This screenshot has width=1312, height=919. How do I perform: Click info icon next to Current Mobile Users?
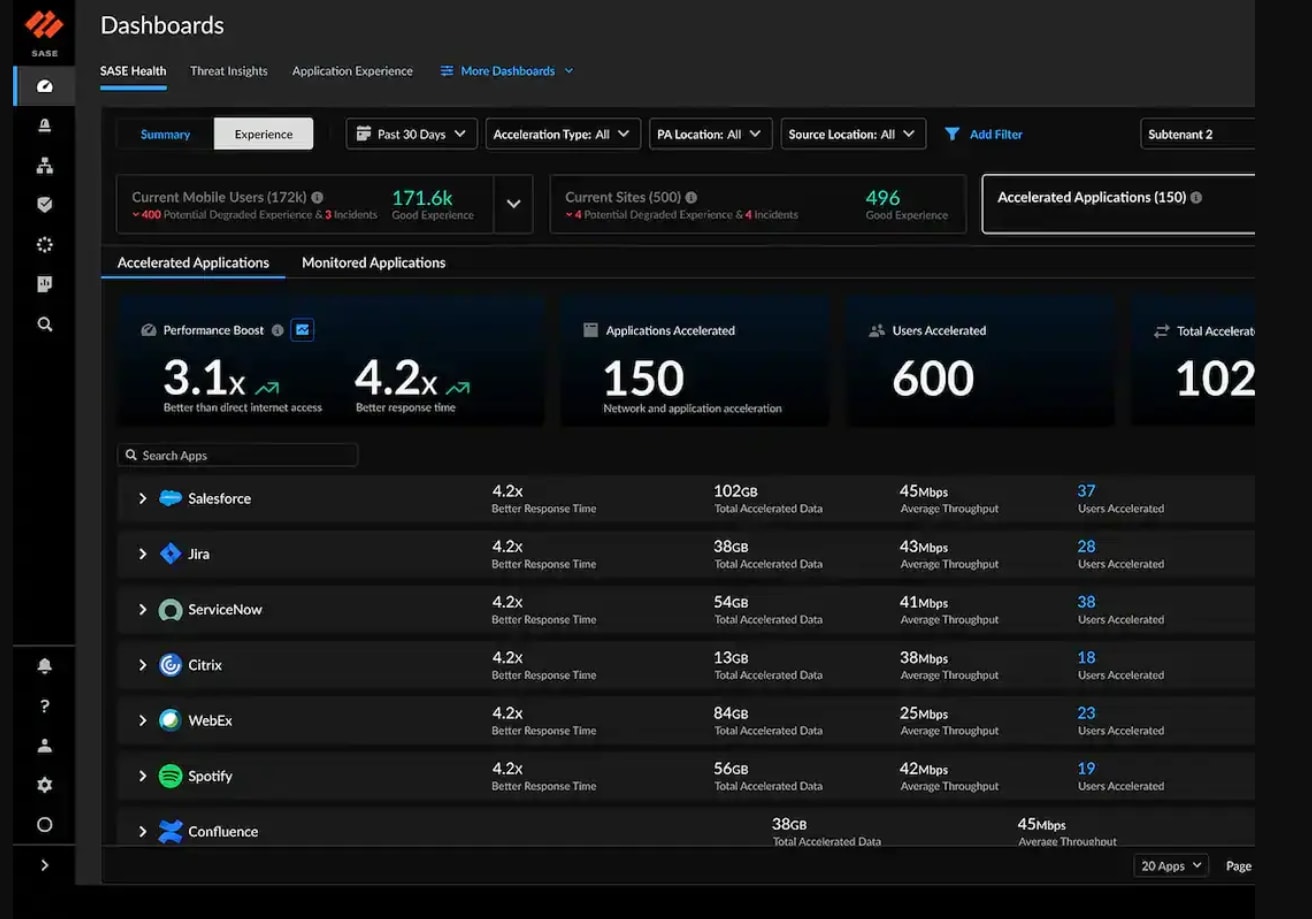(317, 198)
